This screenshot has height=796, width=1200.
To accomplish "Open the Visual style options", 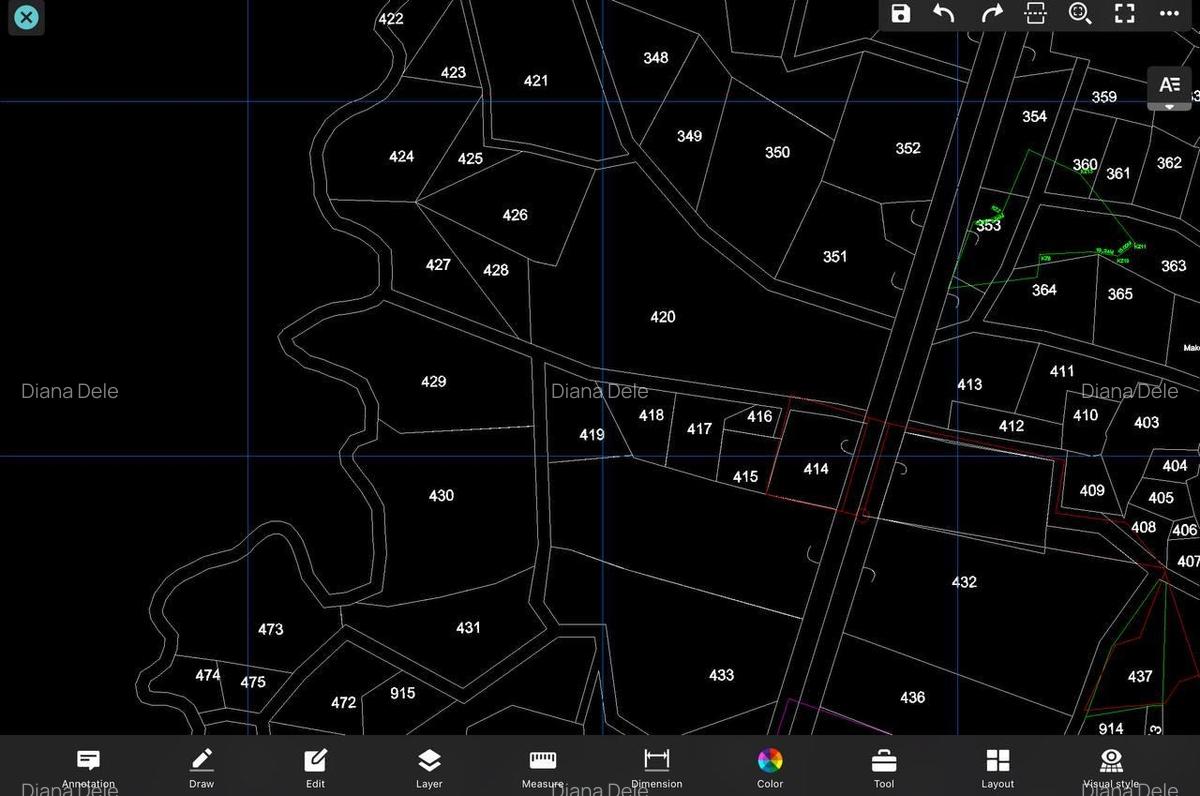I will pyautogui.click(x=1111, y=767).
